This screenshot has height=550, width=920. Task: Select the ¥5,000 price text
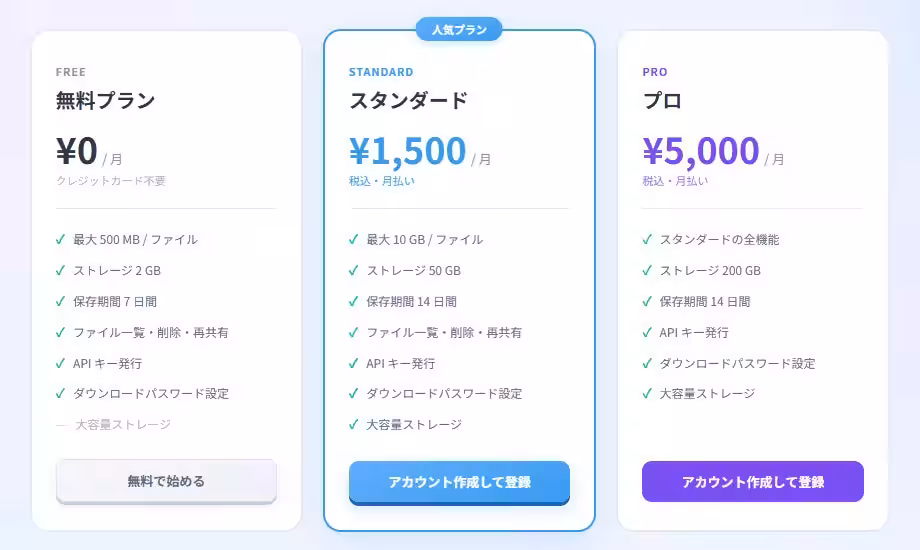pos(701,151)
